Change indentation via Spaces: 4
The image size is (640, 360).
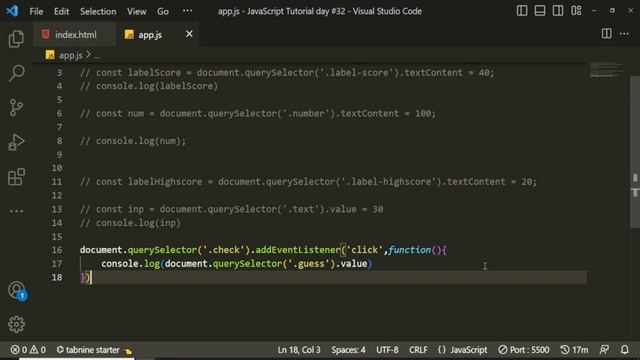(x=348, y=350)
